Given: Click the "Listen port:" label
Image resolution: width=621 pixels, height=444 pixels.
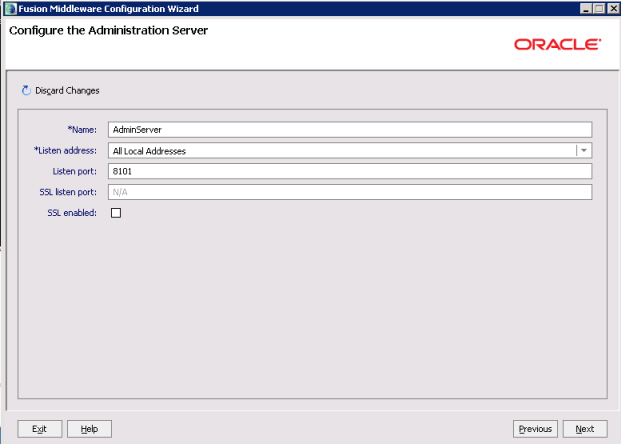Looking at the screenshot, I should coord(74,171).
